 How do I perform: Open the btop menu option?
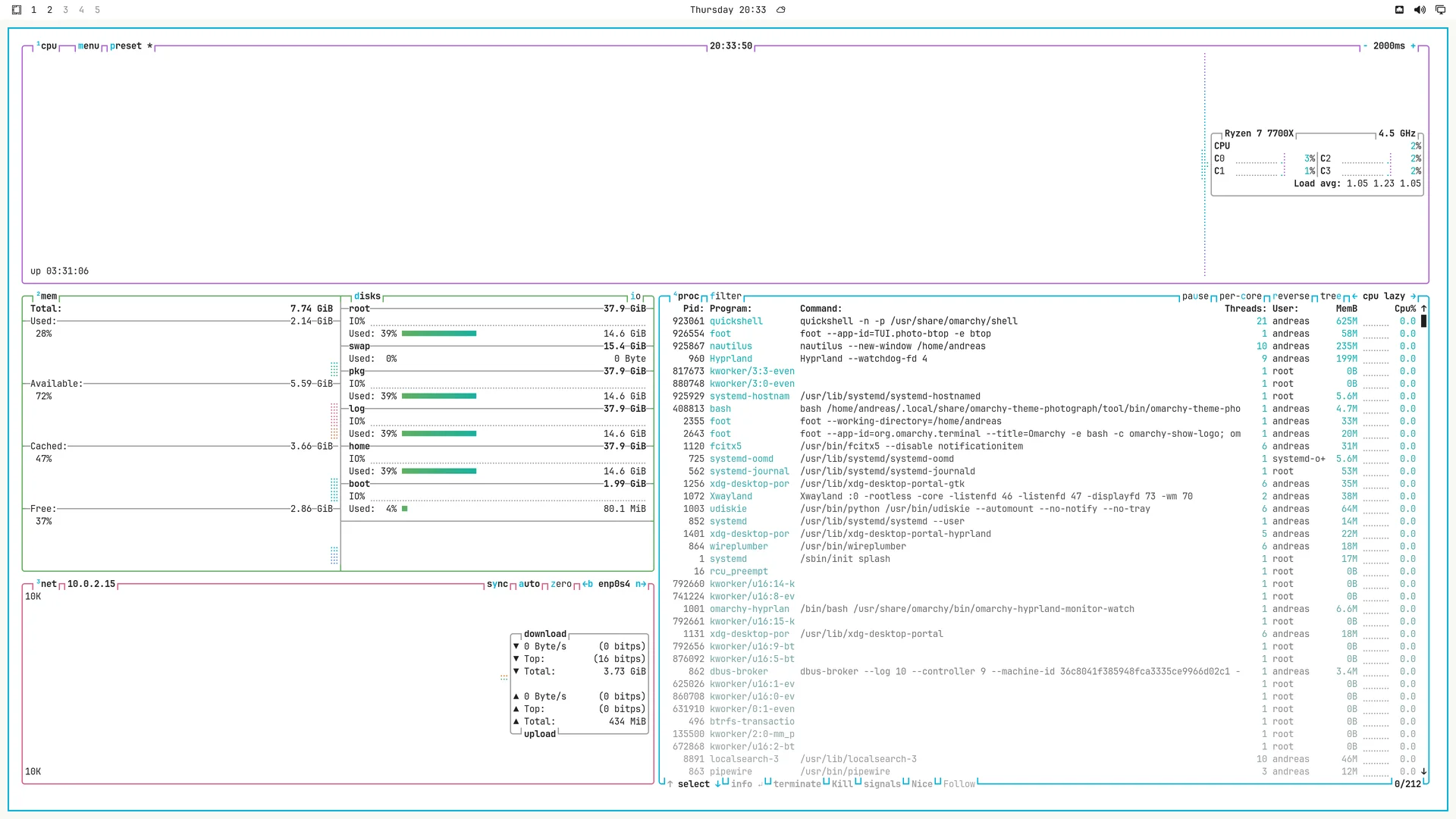(x=89, y=46)
